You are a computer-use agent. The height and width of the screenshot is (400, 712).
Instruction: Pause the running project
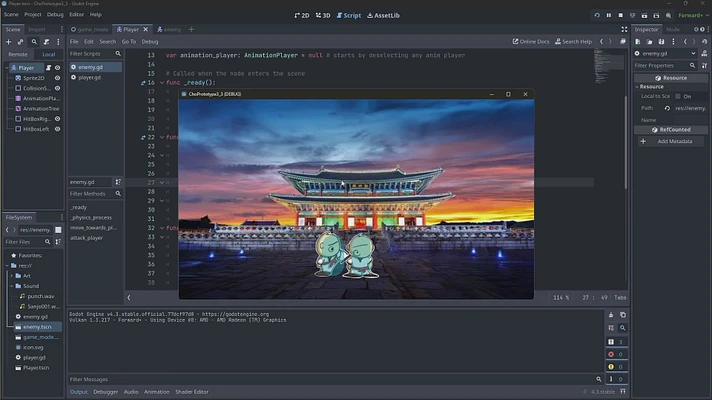[609, 15]
